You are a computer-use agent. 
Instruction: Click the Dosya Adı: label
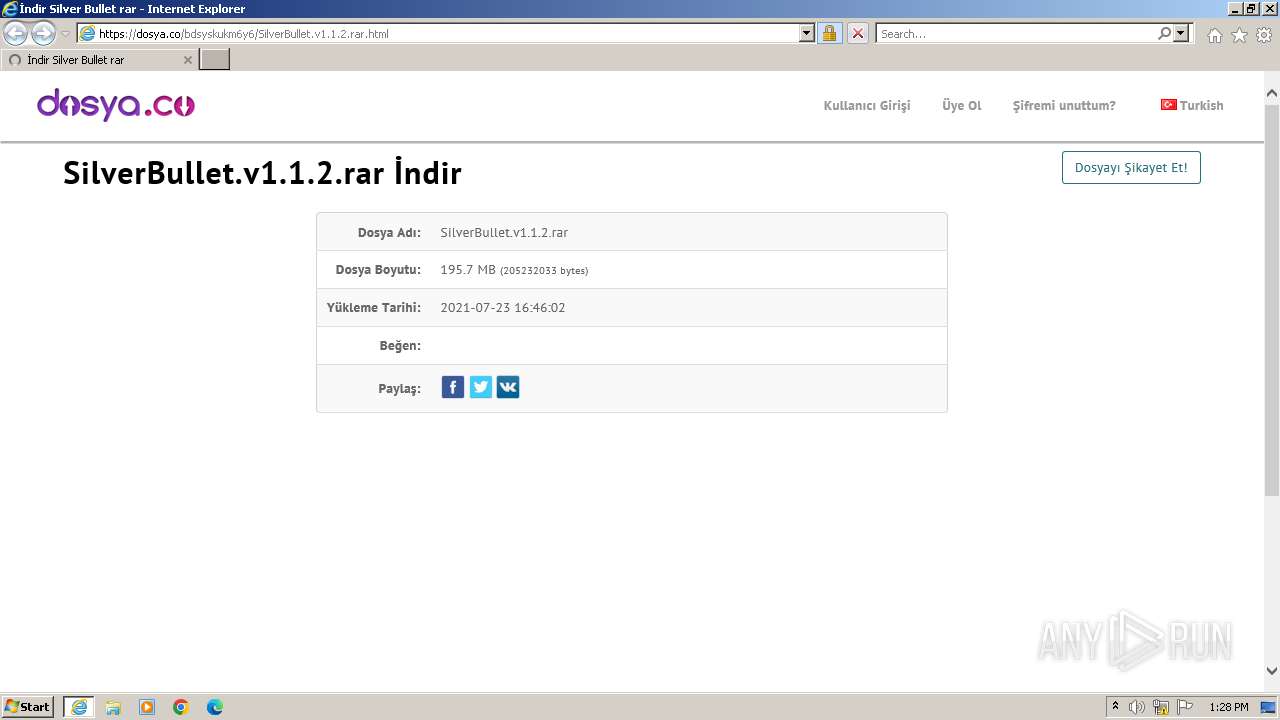click(x=389, y=232)
